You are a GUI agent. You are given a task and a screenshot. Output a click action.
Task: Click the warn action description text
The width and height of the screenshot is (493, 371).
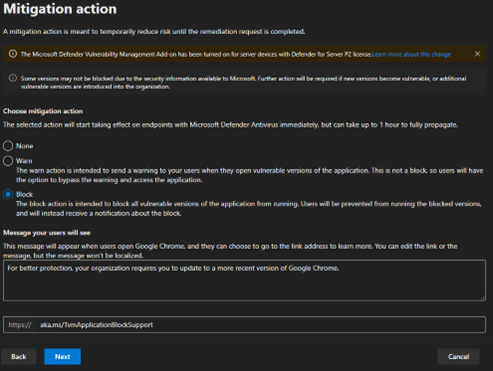click(249, 175)
